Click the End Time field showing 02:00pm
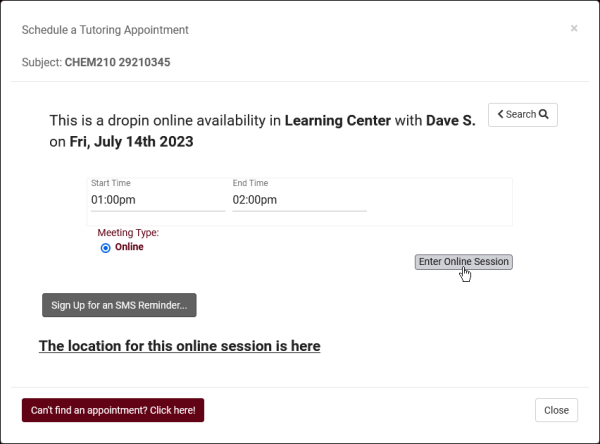This screenshot has width=600, height=444. tap(299, 200)
